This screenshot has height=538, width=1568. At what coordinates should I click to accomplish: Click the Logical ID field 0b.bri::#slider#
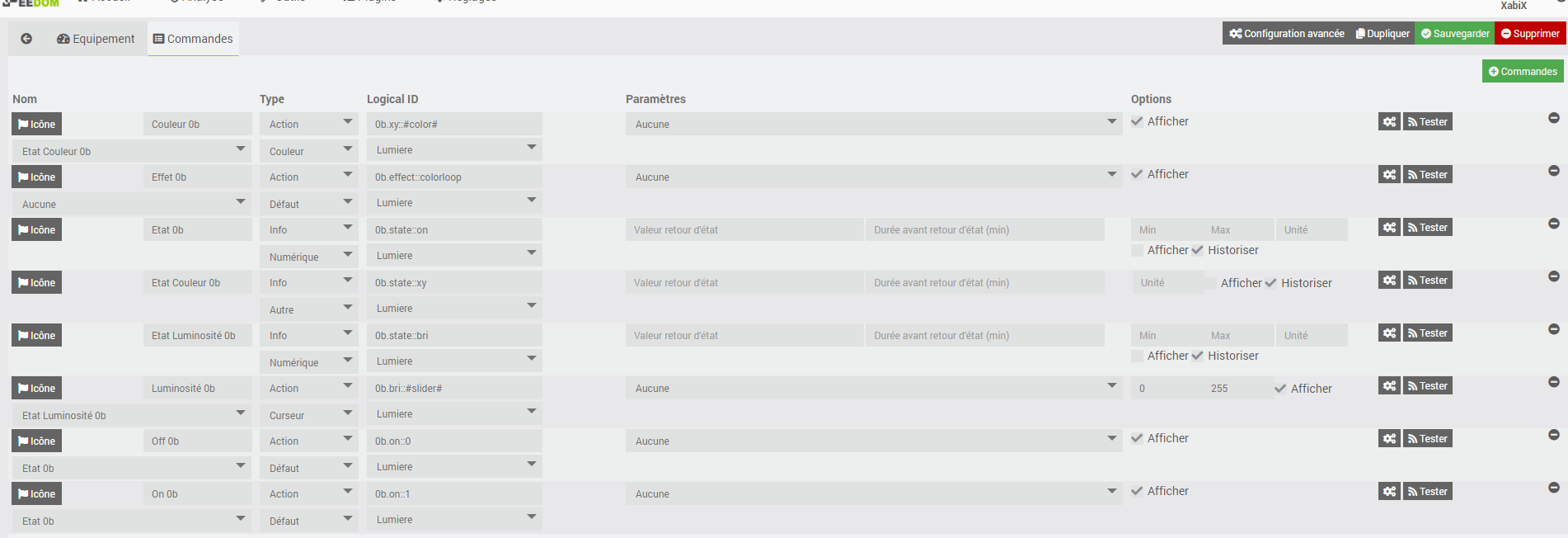click(454, 388)
